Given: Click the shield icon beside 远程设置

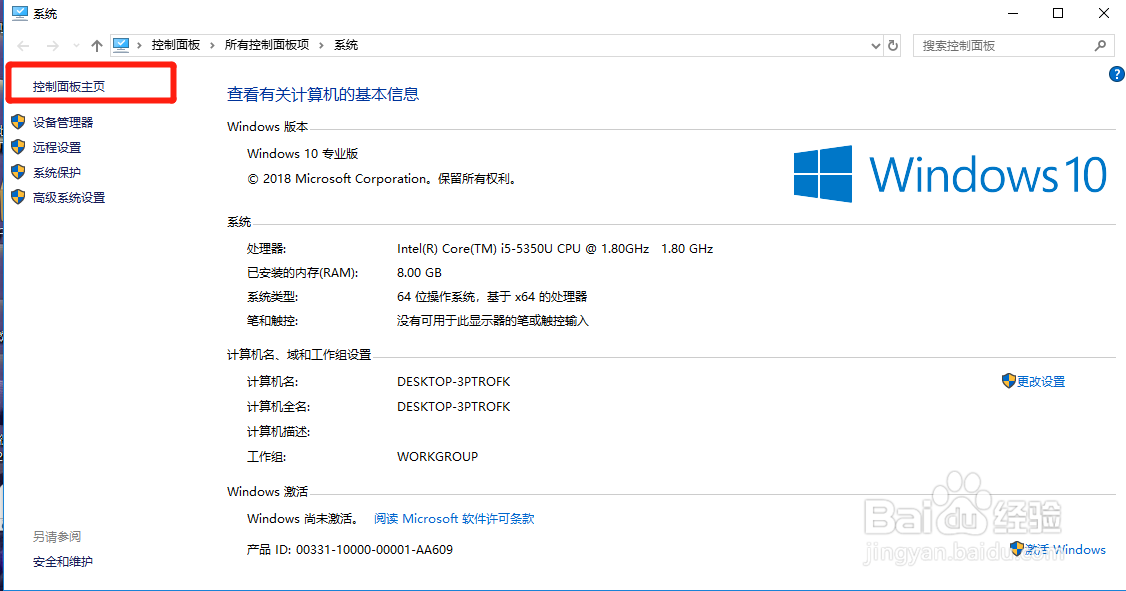Looking at the screenshot, I should click(18, 147).
